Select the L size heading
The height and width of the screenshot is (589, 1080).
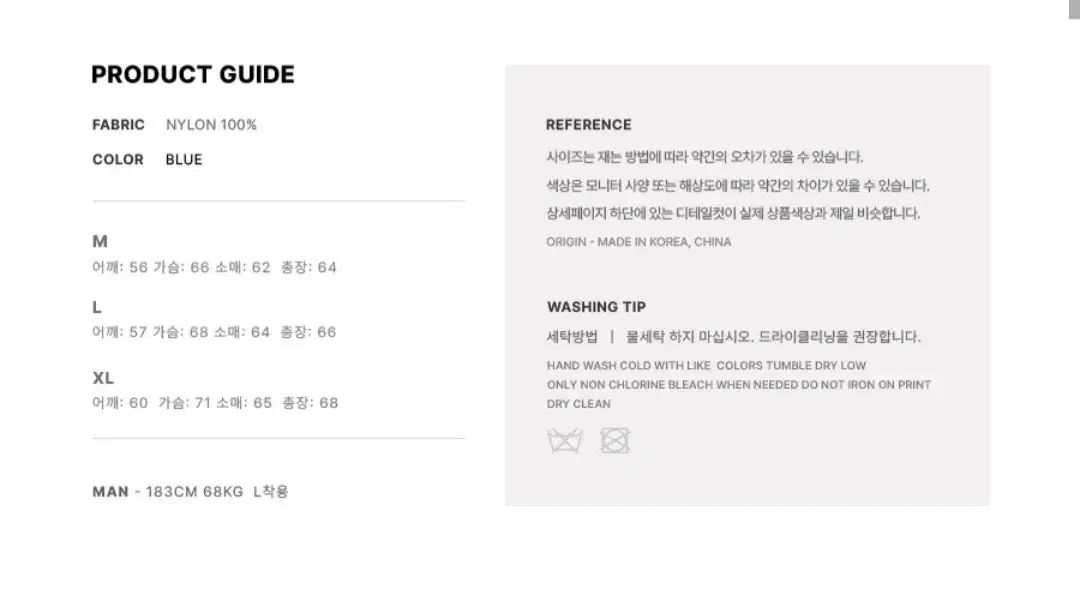[97, 307]
